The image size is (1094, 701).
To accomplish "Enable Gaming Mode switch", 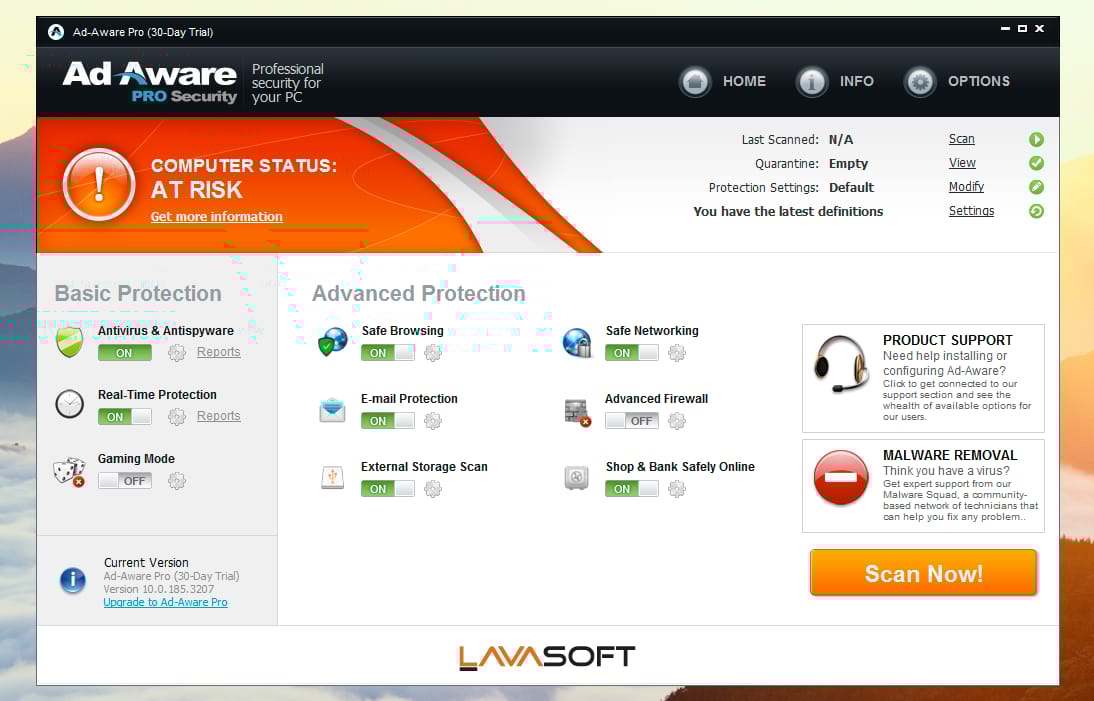I will coord(125,481).
